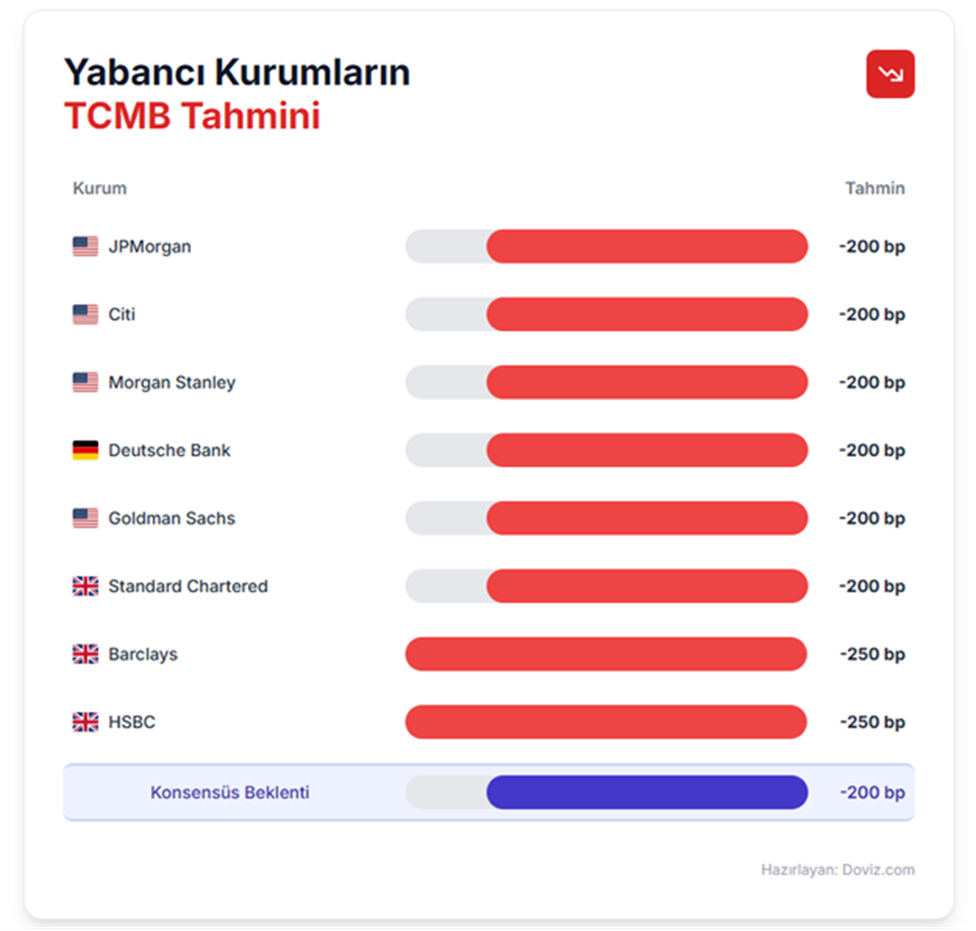Click the TCMB Tahmini red title

tap(192, 117)
